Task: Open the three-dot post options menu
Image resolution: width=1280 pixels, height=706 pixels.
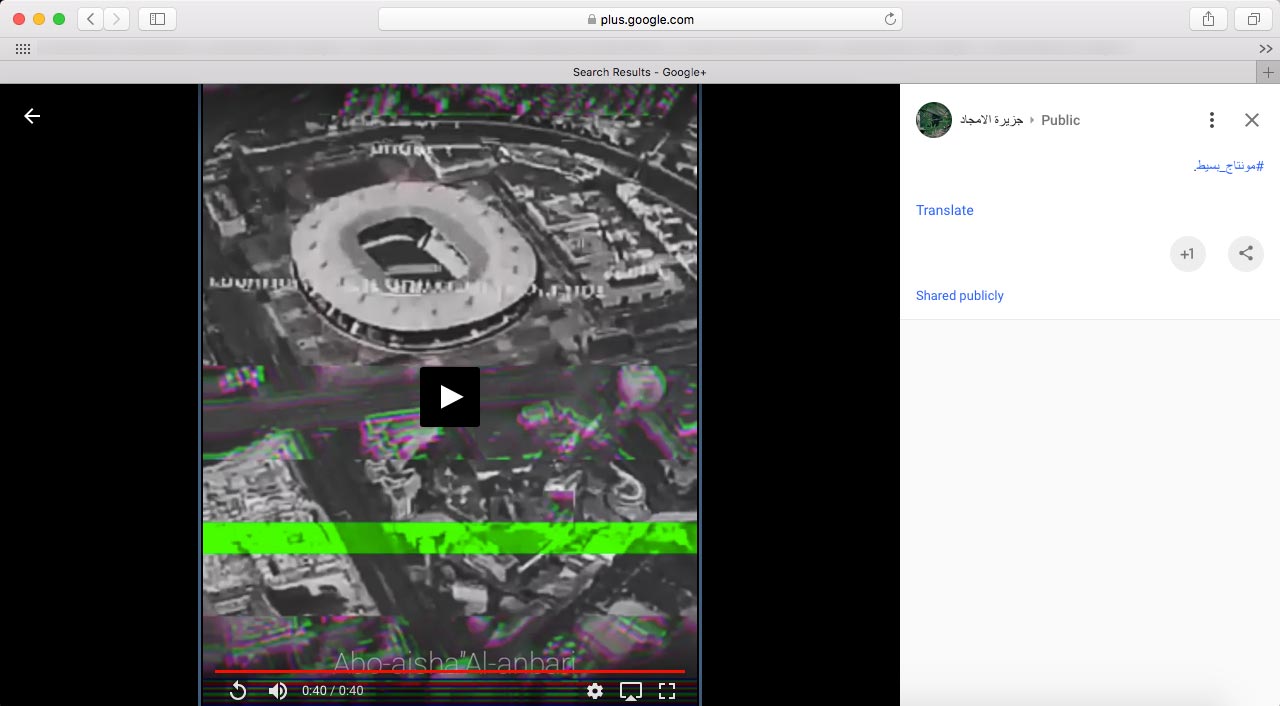Action: [x=1211, y=120]
